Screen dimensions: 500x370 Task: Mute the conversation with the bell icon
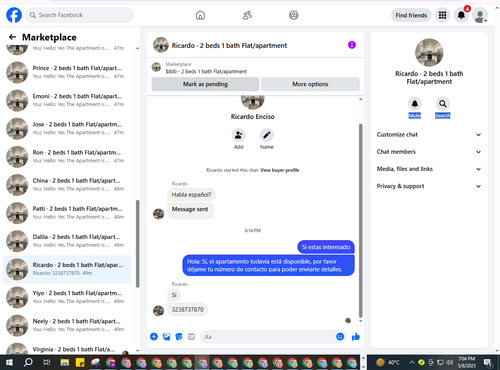click(x=415, y=104)
